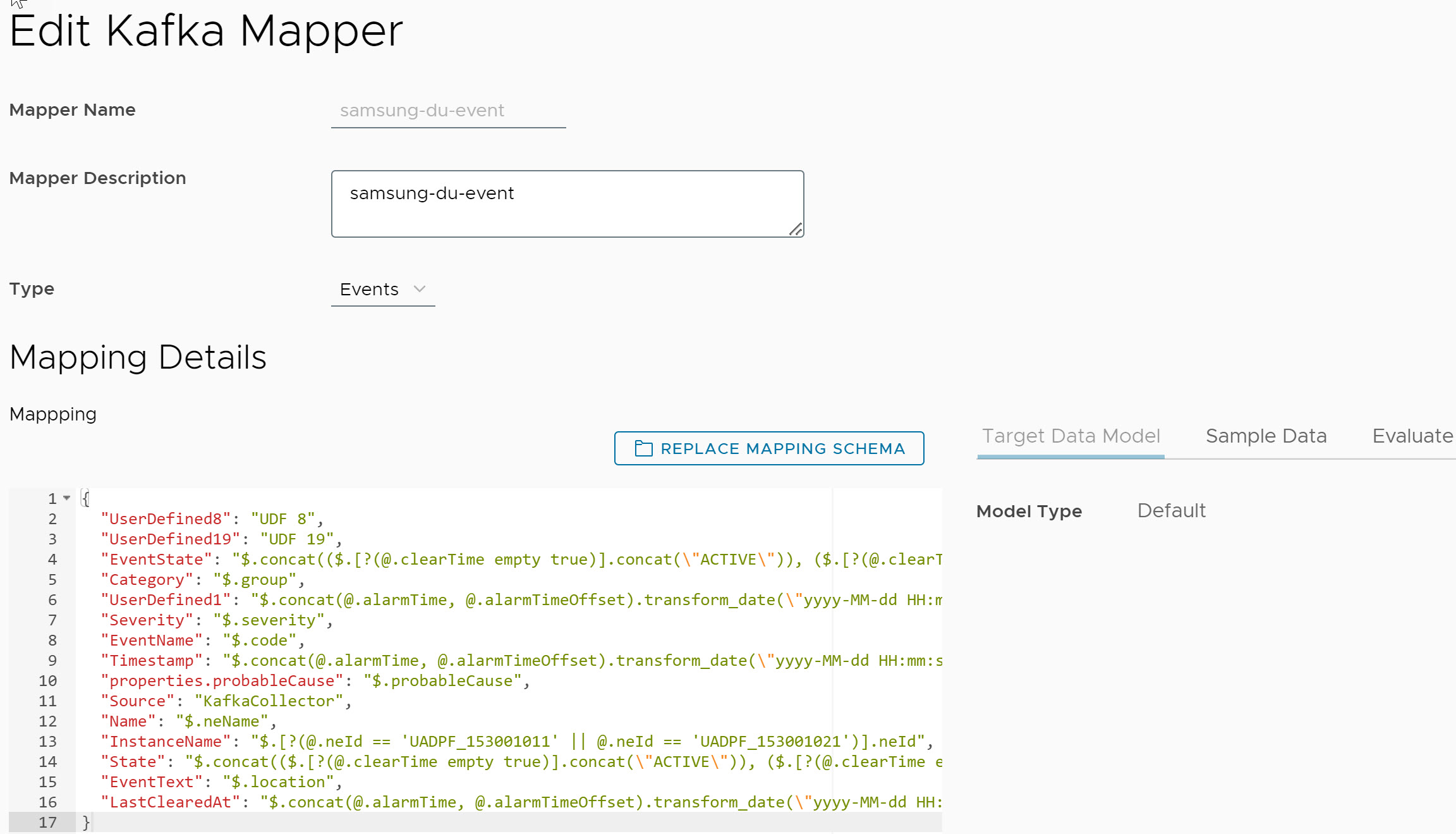This screenshot has height=834, width=1456.
Task: Click the "Severity" key on line 7
Action: pyautogui.click(x=147, y=620)
